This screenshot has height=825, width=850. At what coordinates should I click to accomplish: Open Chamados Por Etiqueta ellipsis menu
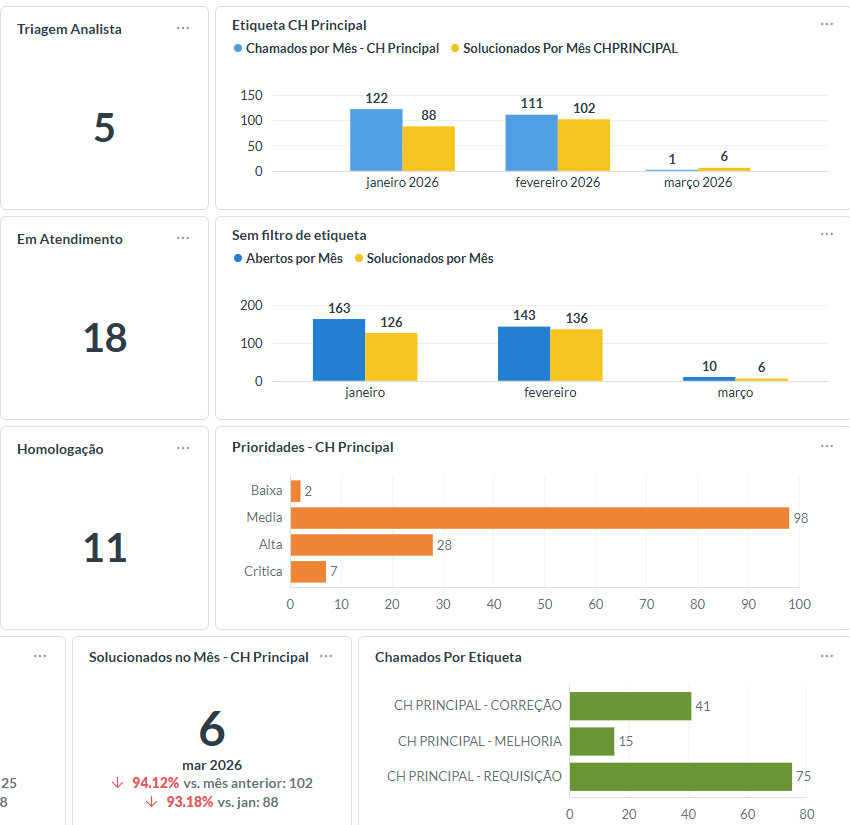point(827,656)
